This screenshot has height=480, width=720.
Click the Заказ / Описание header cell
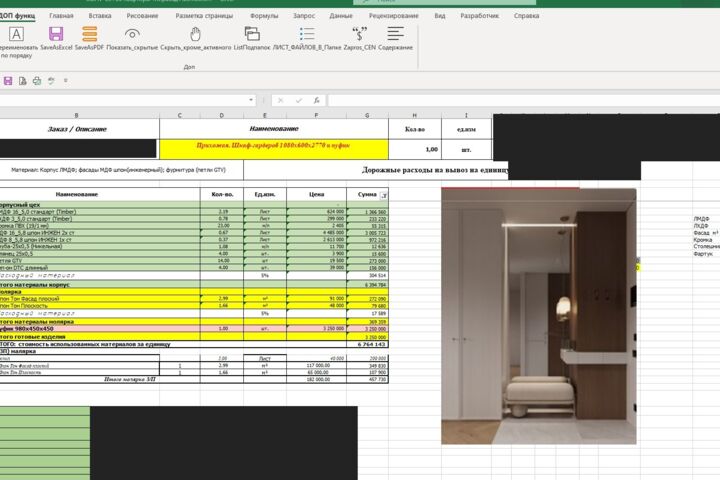[x=77, y=129]
